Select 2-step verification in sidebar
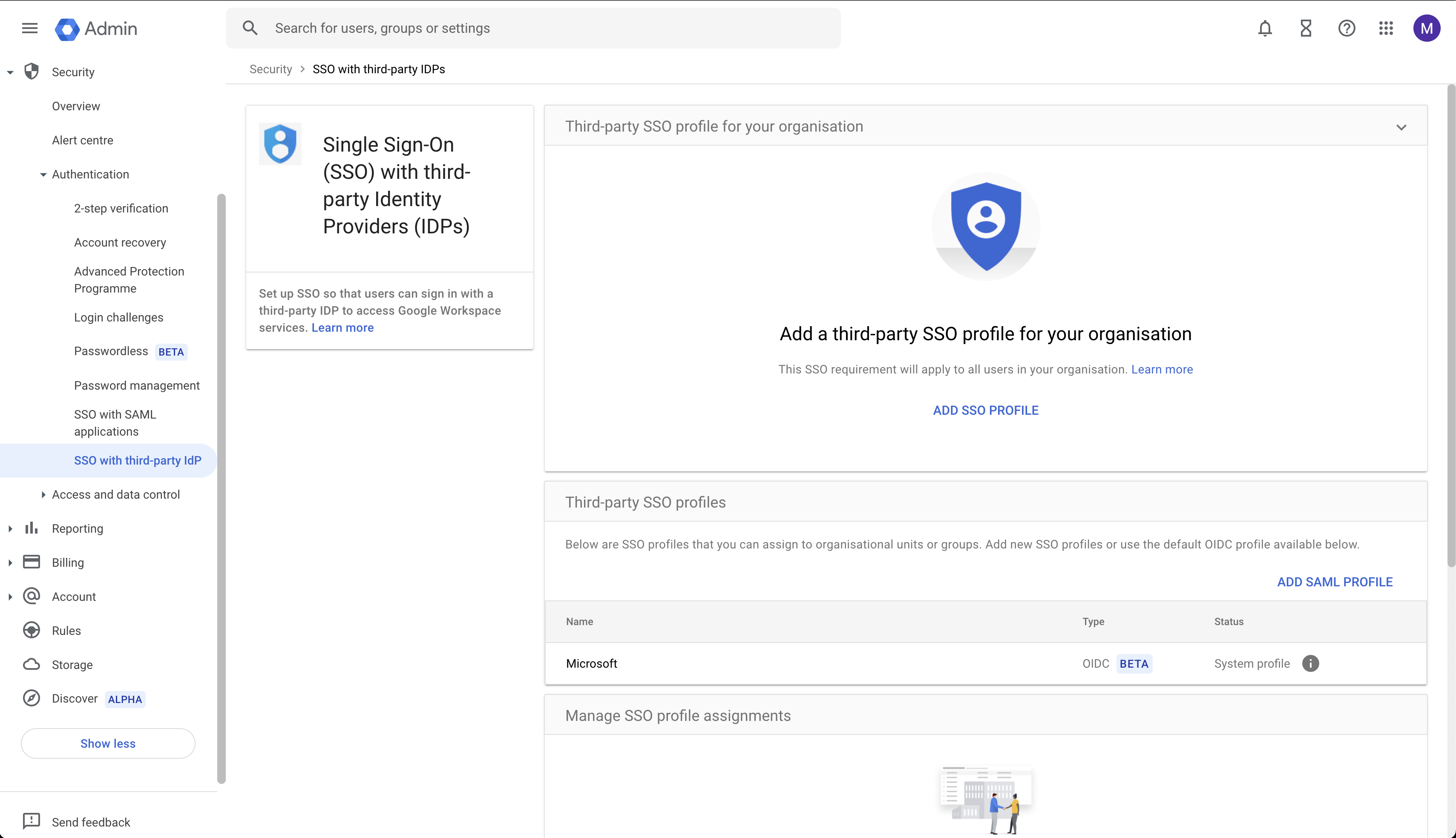 click(121, 208)
